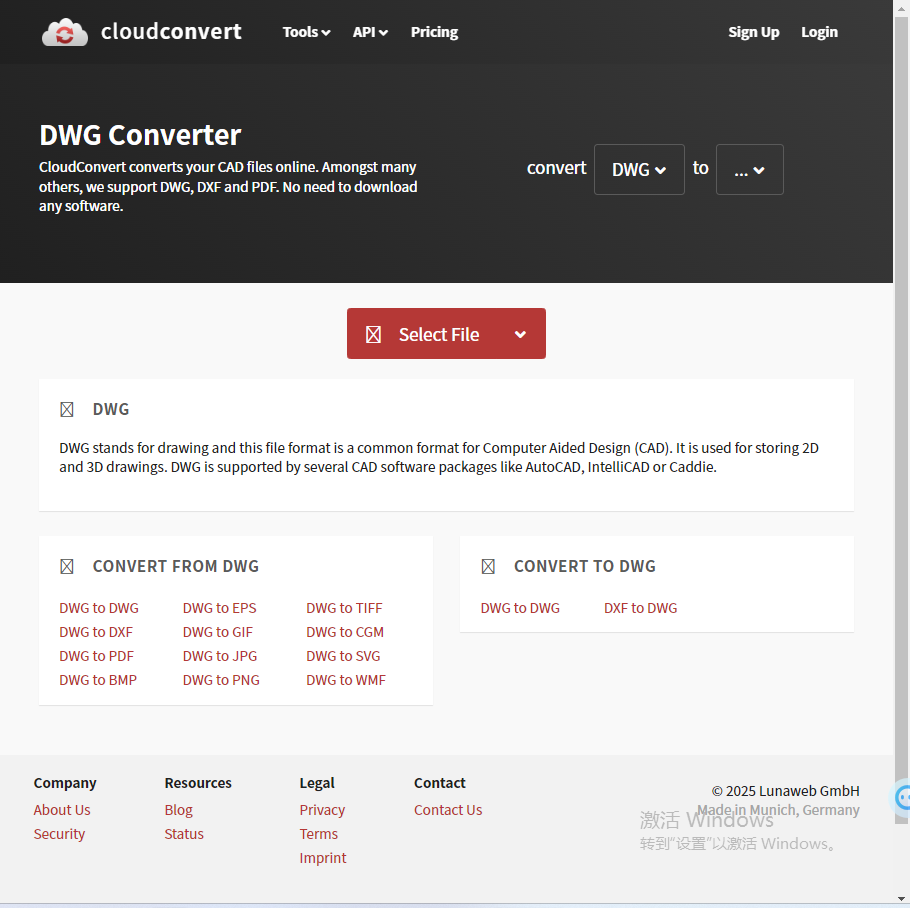Click the icon beside Convert To DWG
This screenshot has height=908, width=910.
pos(488,566)
